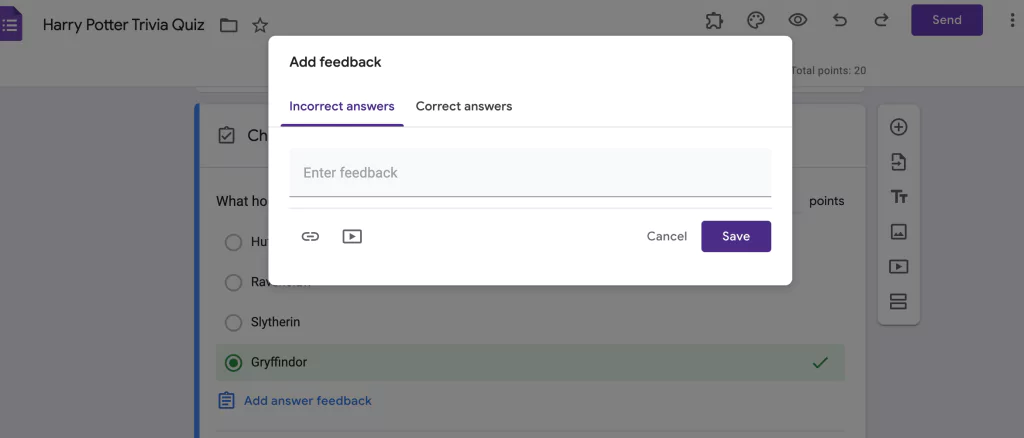Select the Slytherin radio option
This screenshot has height=438, width=1024.
[x=233, y=322]
